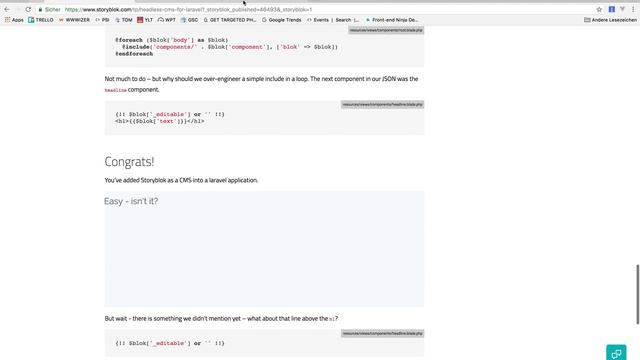Image resolution: width=640 pixels, height=360 pixels.
Task: Click the file path label above the h1 code
Action: pos(382,104)
